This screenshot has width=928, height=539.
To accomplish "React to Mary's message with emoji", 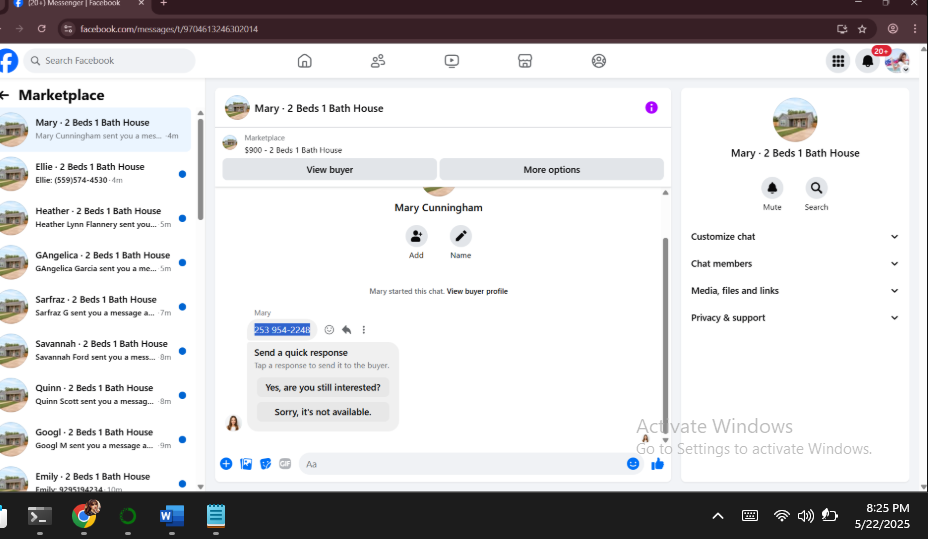I will [329, 330].
